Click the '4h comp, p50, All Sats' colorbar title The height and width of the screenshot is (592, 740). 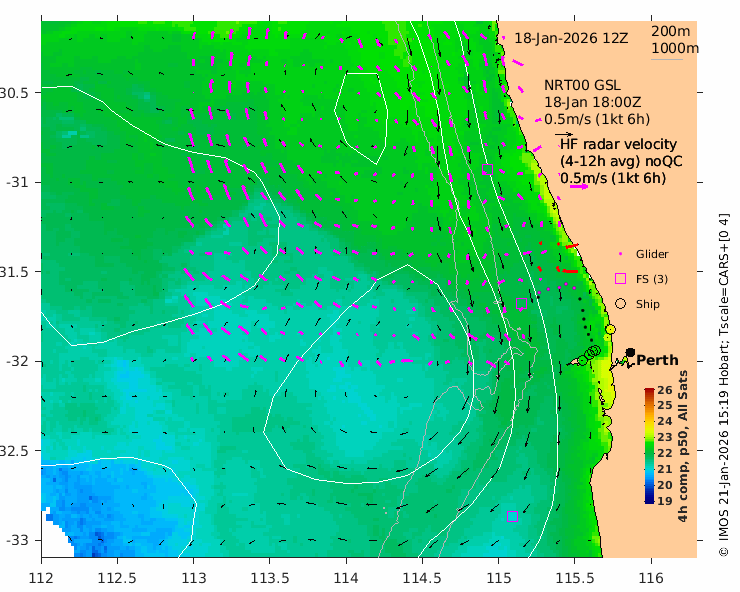pyautogui.click(x=683, y=446)
